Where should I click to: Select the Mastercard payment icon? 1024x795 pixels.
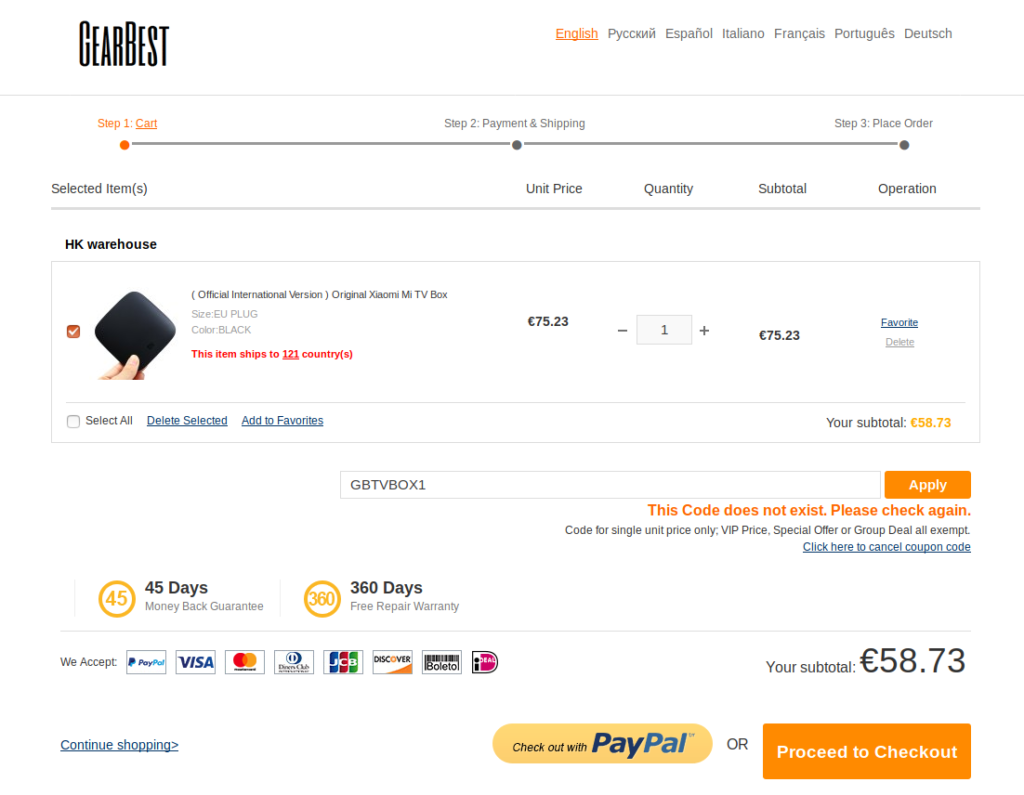245,662
